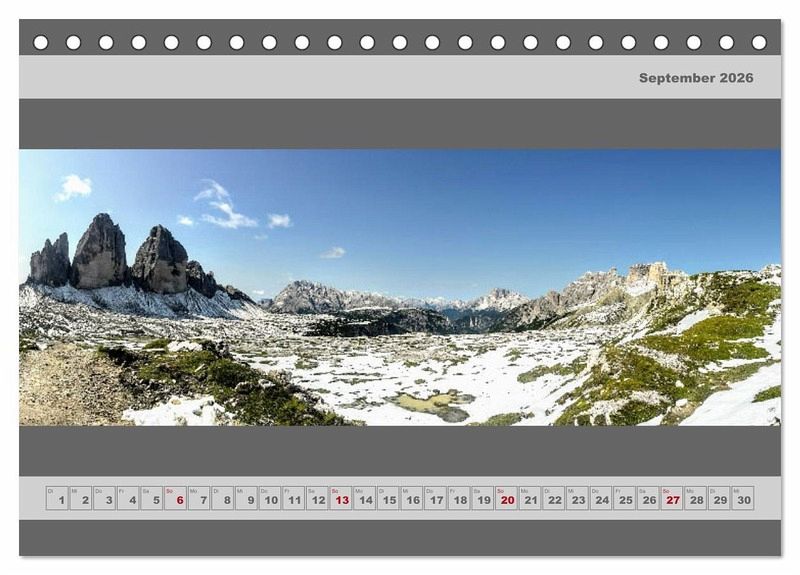Click the grassy slope on photo's right
Viewport: 800px width, 575px height.
point(700,340)
